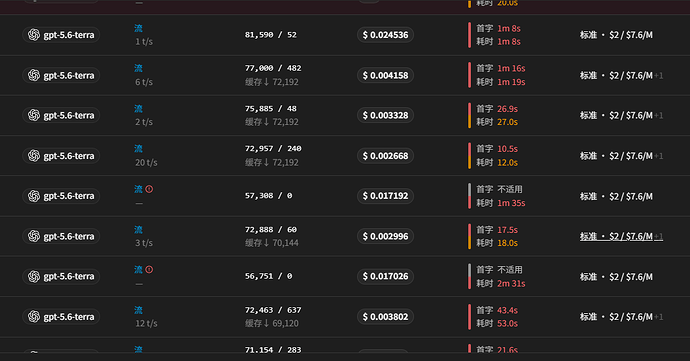Select the token count 77,000 / 482
Screen dimensions: 690x361
click(273, 68)
